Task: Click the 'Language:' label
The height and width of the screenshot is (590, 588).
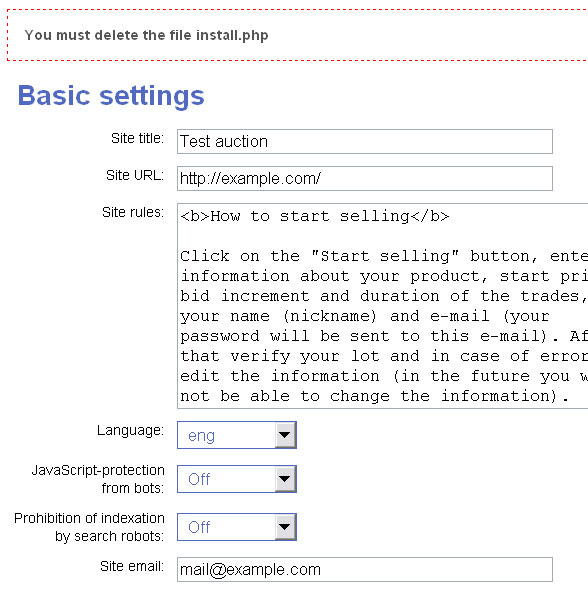Action: [130, 430]
